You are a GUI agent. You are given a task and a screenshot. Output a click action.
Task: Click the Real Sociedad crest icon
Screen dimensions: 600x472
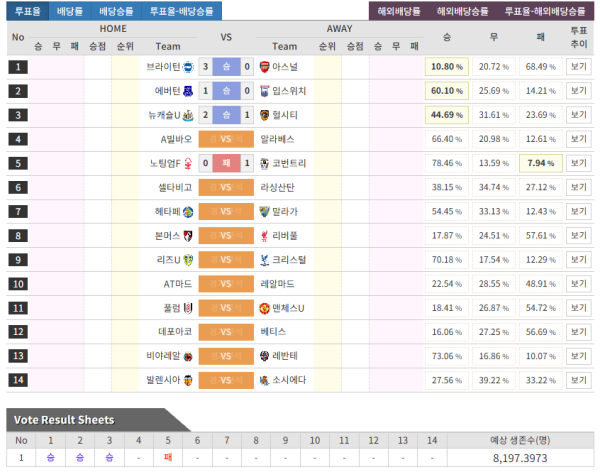tap(264, 381)
